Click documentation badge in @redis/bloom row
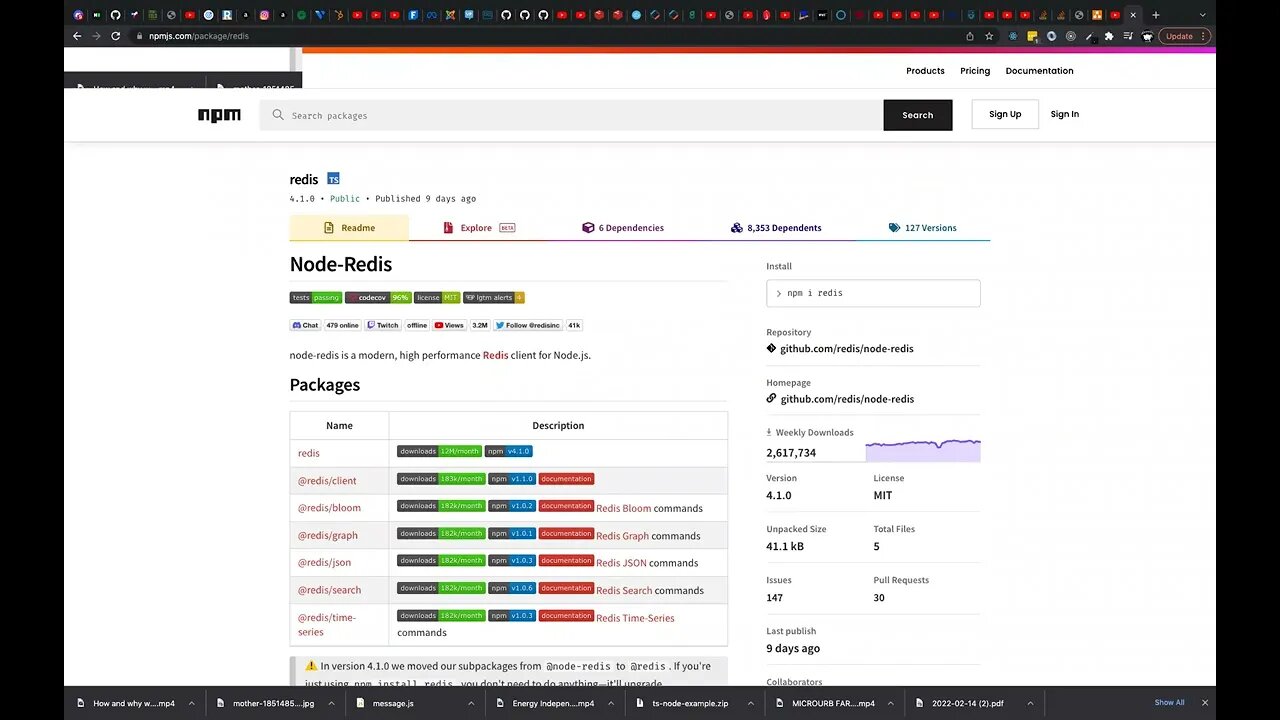 (x=567, y=506)
